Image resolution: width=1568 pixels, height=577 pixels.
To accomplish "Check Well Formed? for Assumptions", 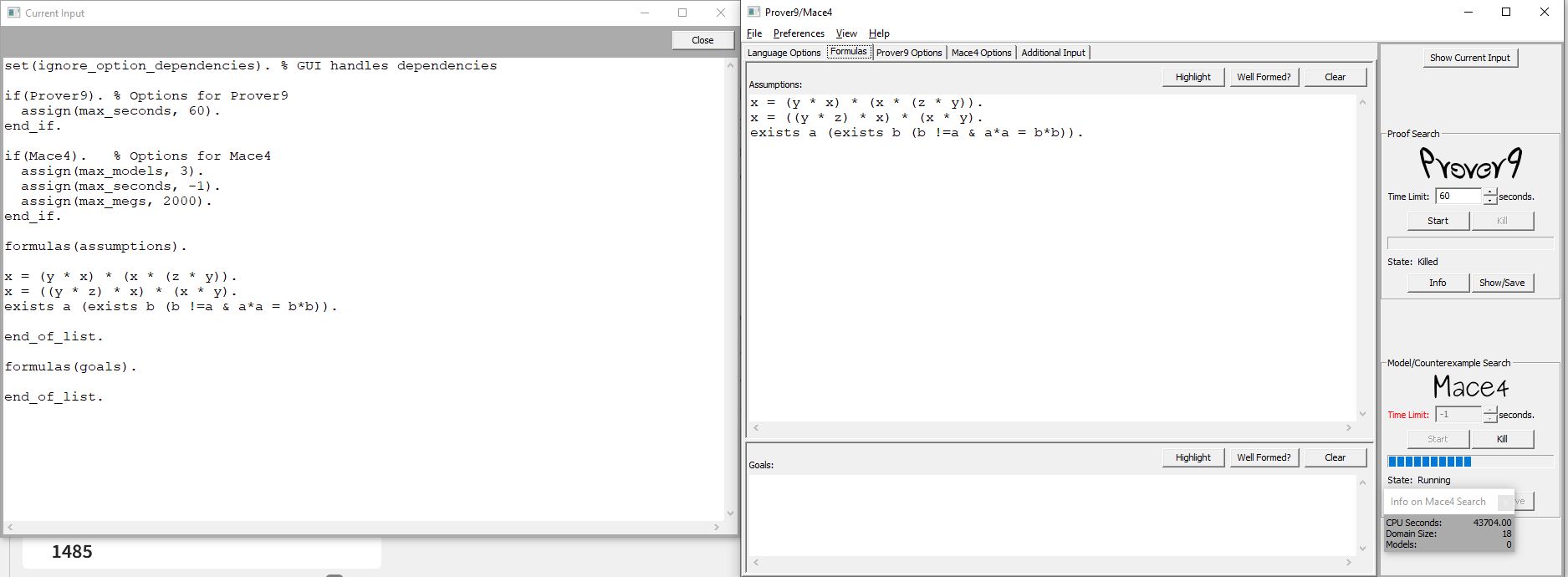I will [x=1264, y=77].
